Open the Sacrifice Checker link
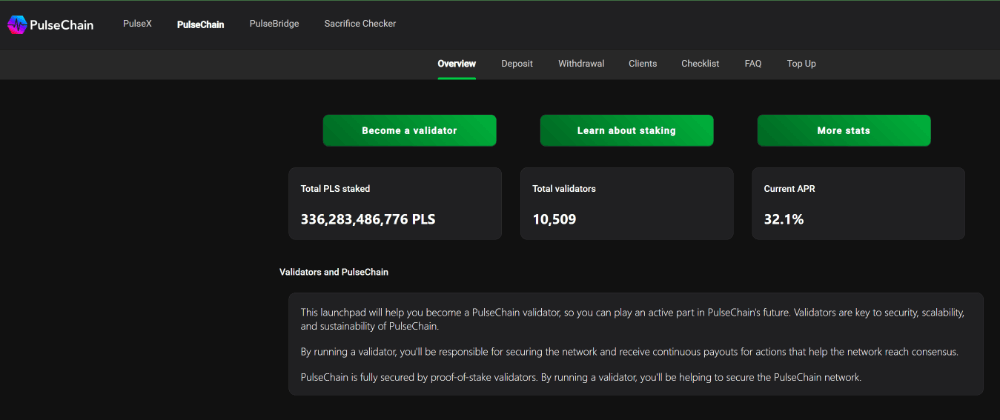The image size is (1000, 420). [x=360, y=24]
